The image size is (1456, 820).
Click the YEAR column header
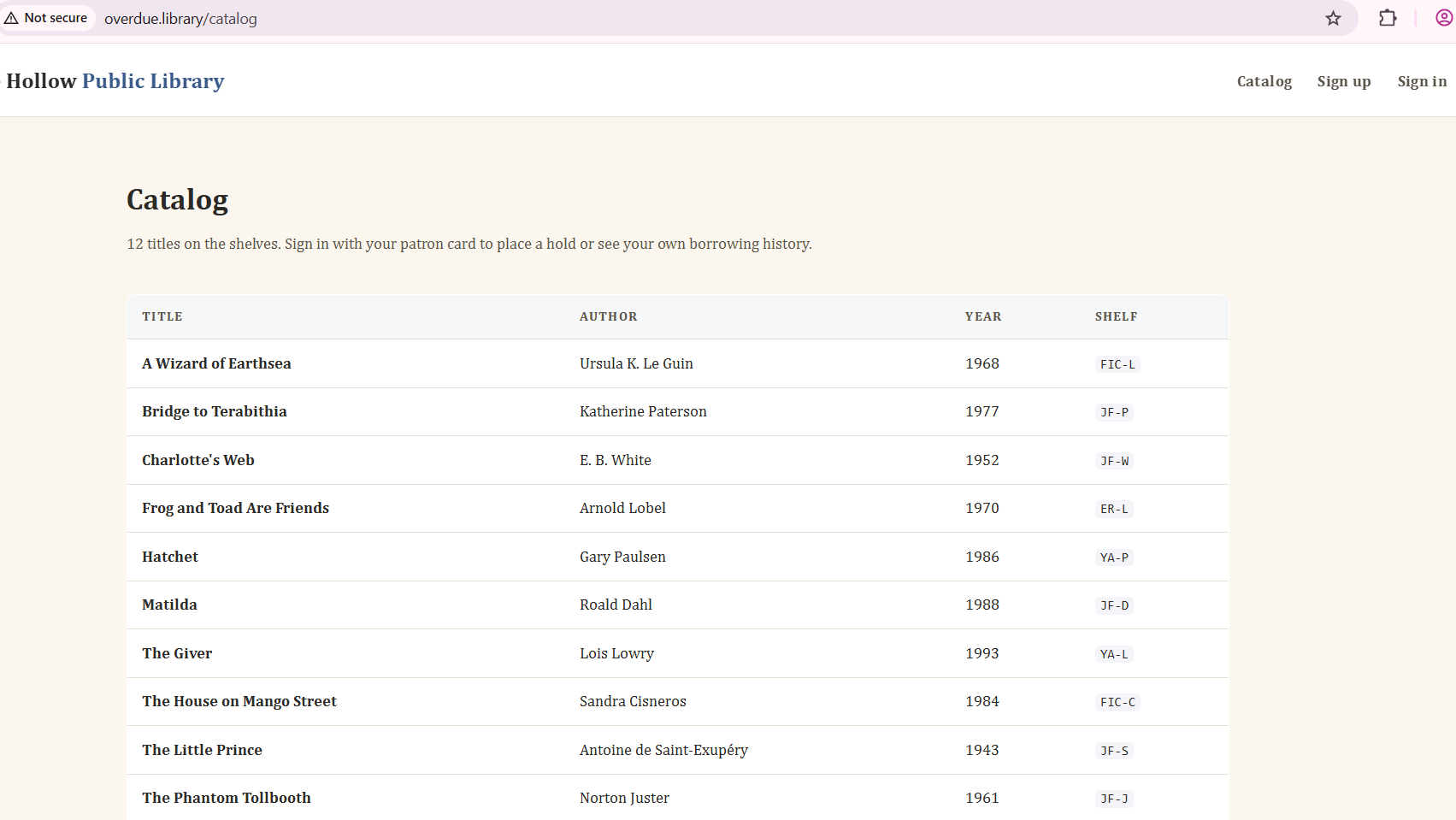tap(982, 316)
